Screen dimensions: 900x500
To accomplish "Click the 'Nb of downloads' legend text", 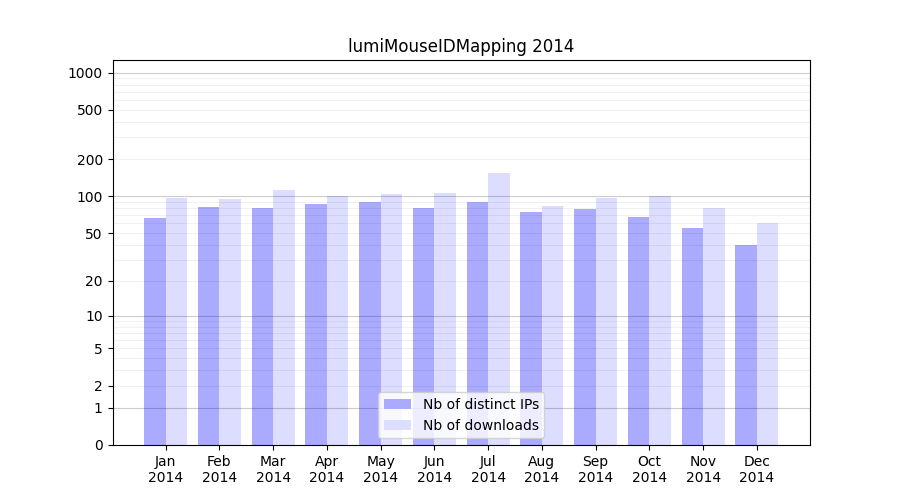I will point(480,425).
